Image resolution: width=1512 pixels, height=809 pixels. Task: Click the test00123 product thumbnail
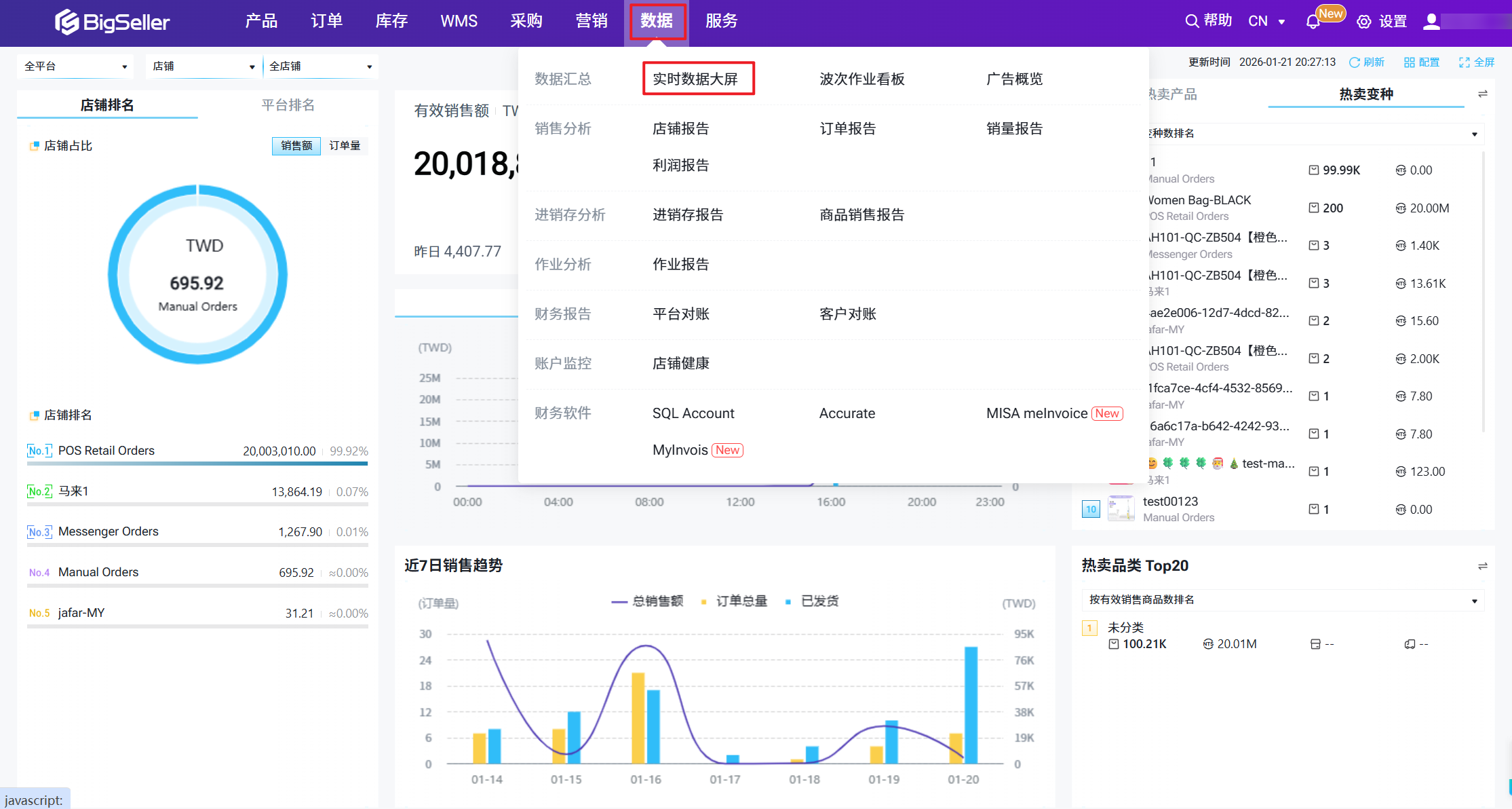point(1121,508)
